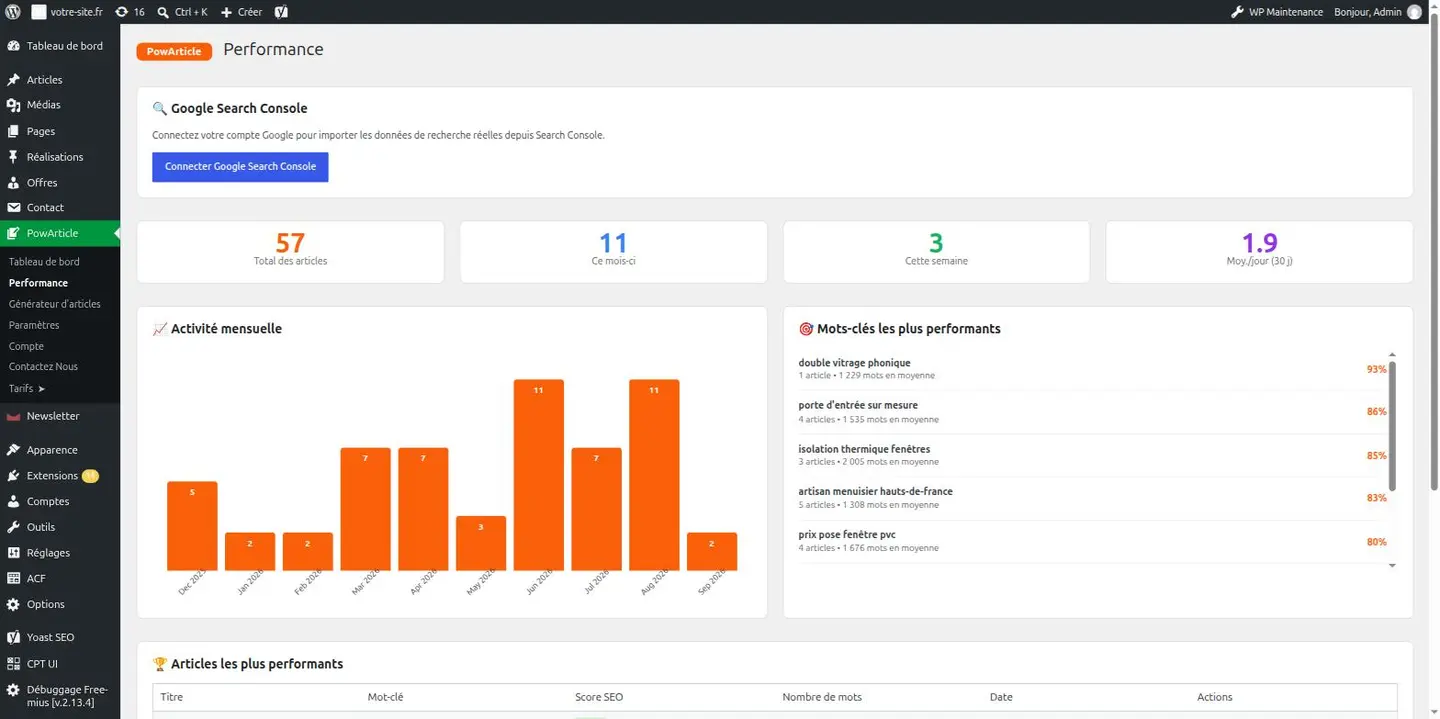The image size is (1440, 719).
Task: Click the Aug 2026 bar showing 11
Action: [654, 475]
